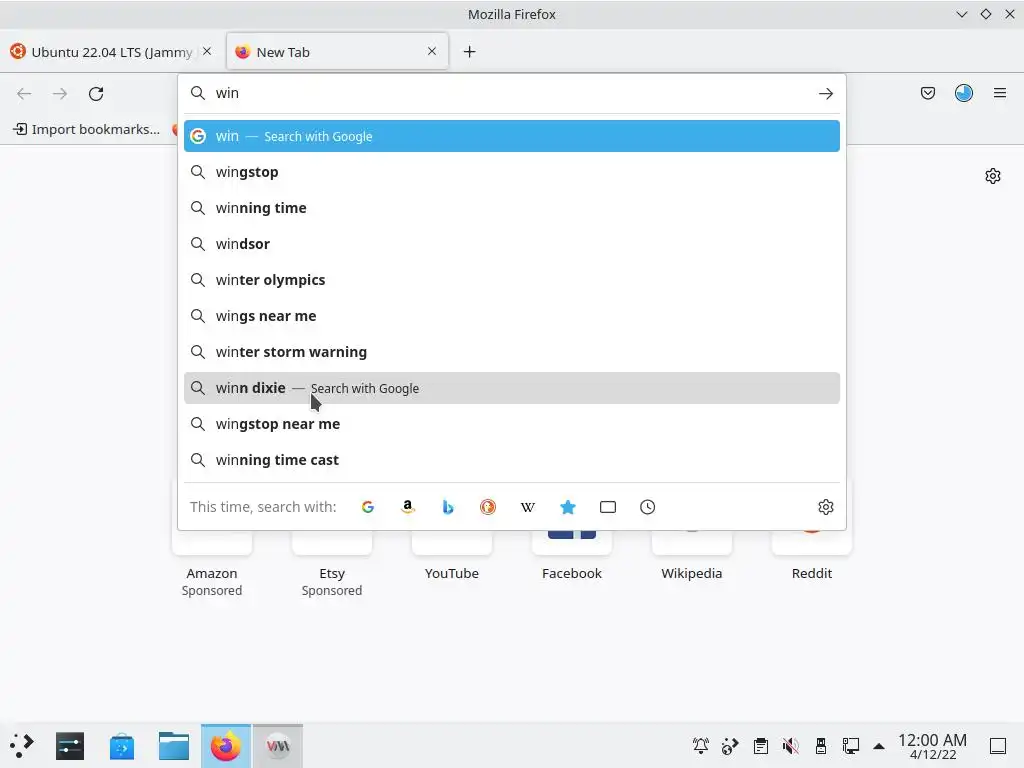Select the 'wings near me' suggestion

click(x=512, y=315)
